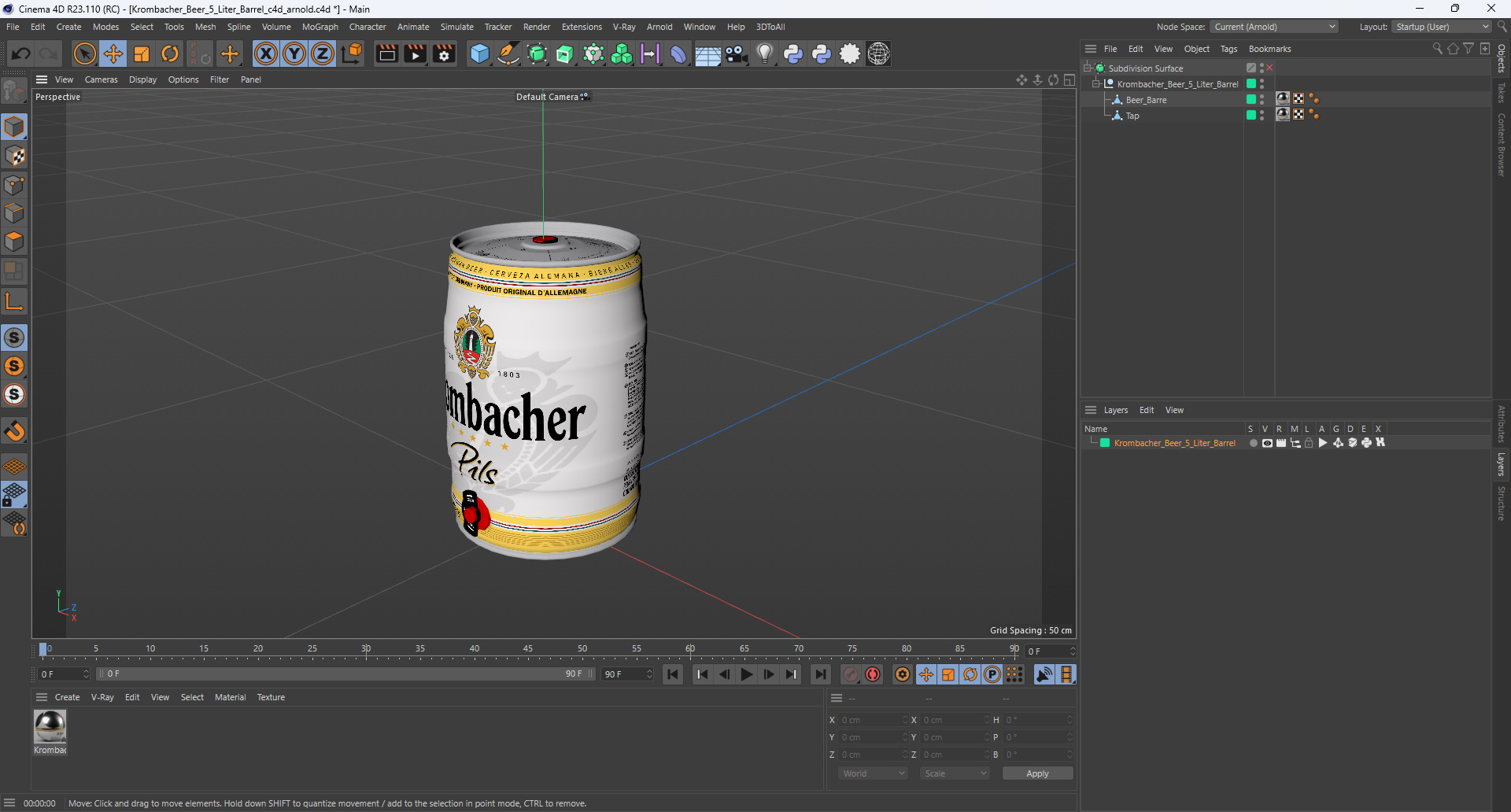Click the Workplane lock icon
This screenshot has height=812, width=1511.
(x=14, y=495)
